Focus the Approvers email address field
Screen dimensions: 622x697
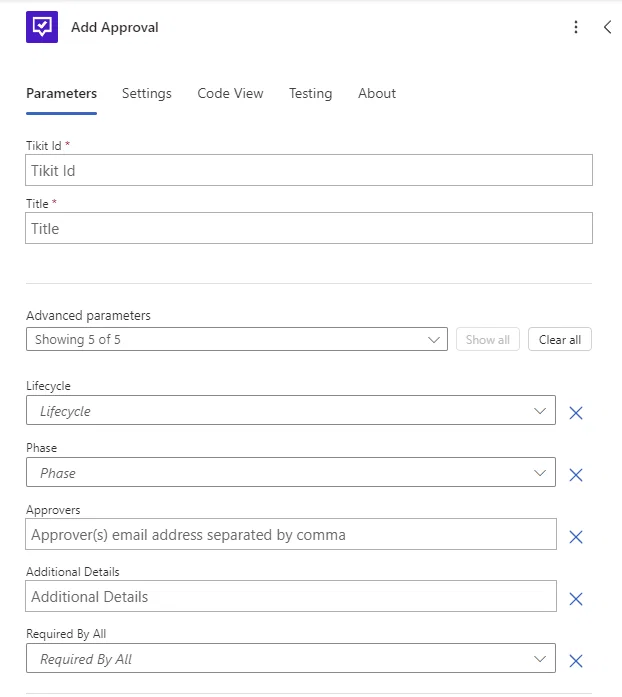[x=291, y=534]
